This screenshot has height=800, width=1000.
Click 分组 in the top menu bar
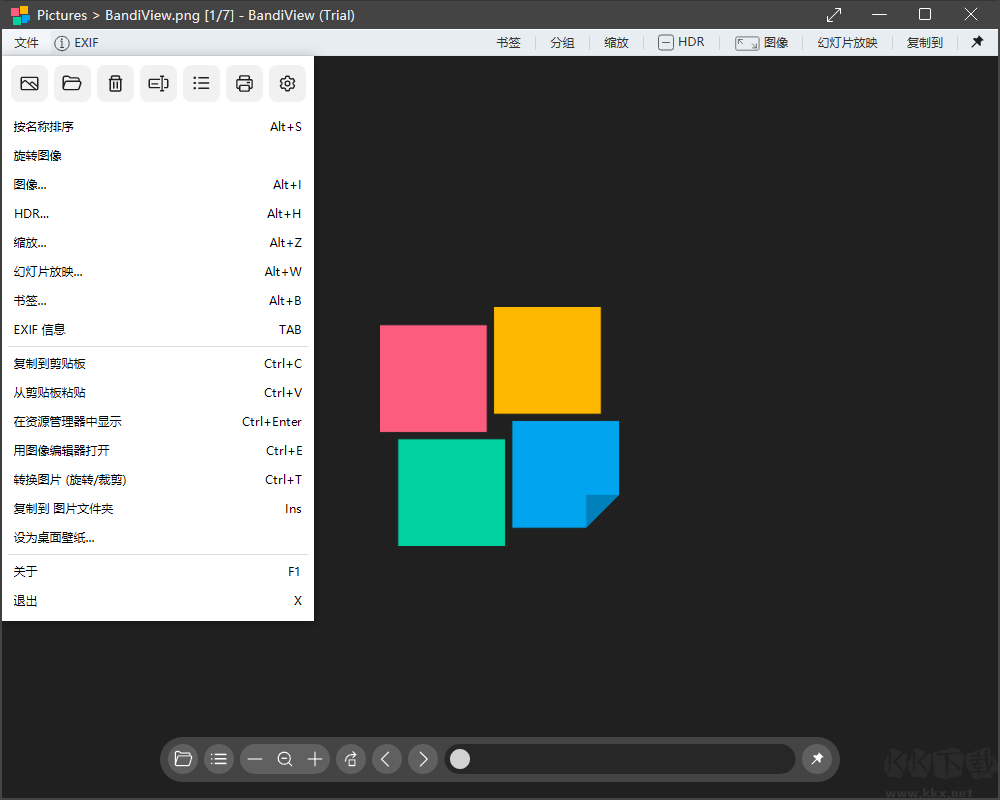point(562,43)
